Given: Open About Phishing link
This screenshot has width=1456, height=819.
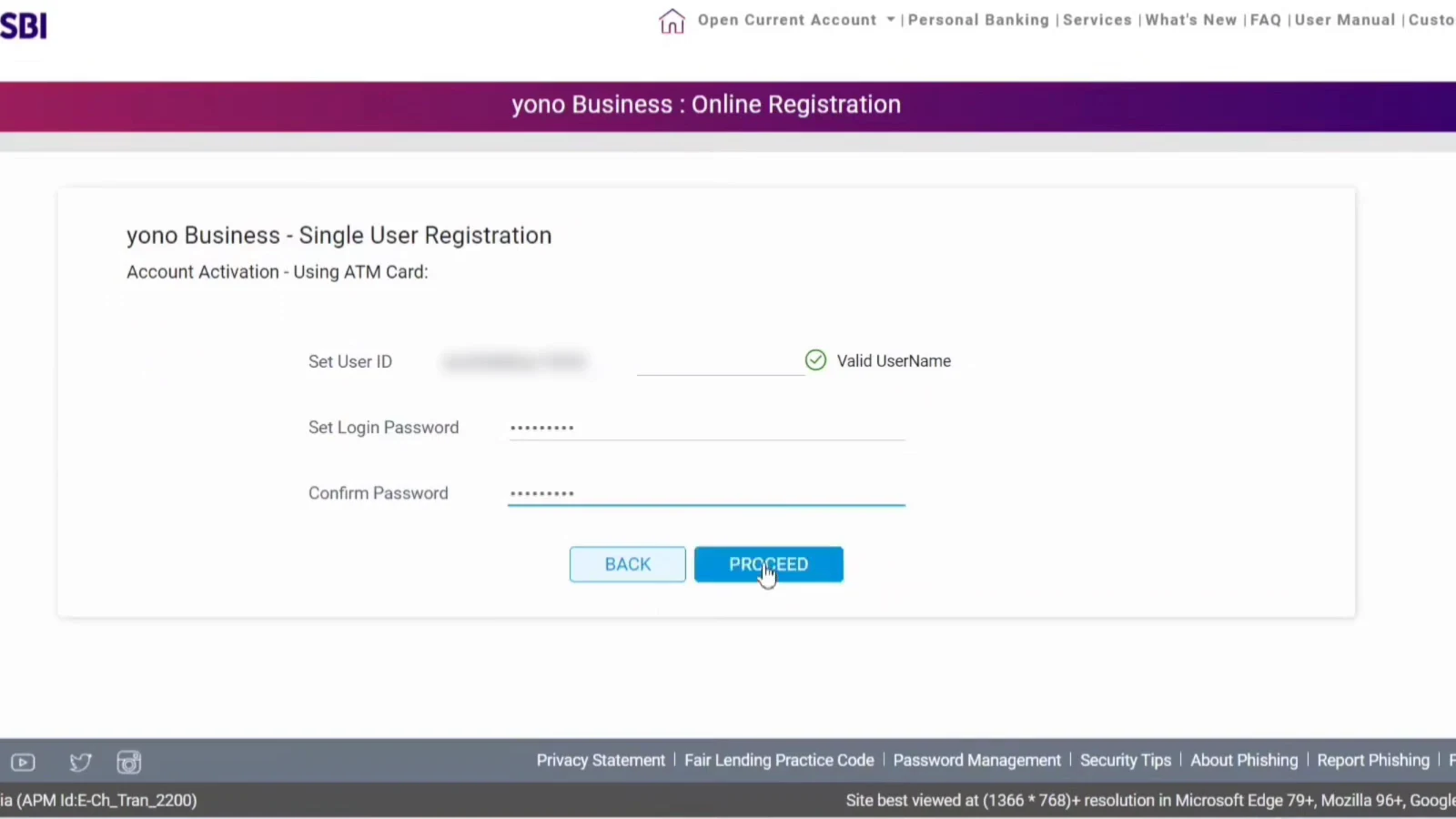Looking at the screenshot, I should click(x=1244, y=760).
